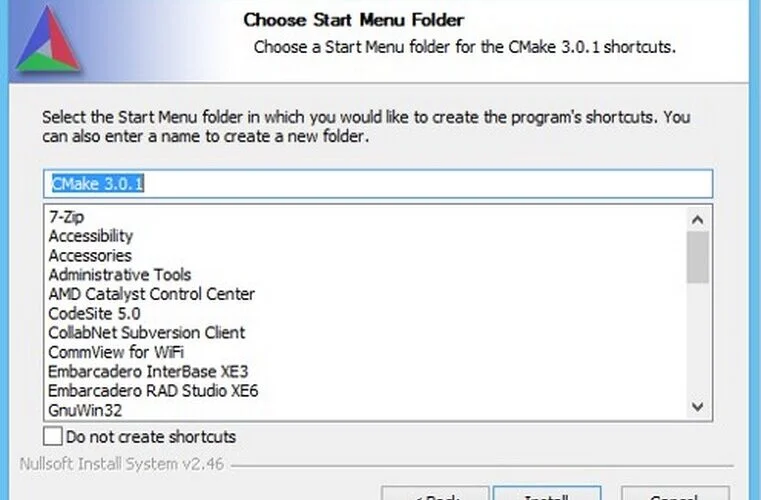Choose Administrative Tools in the list
761x500 pixels.
120,275
